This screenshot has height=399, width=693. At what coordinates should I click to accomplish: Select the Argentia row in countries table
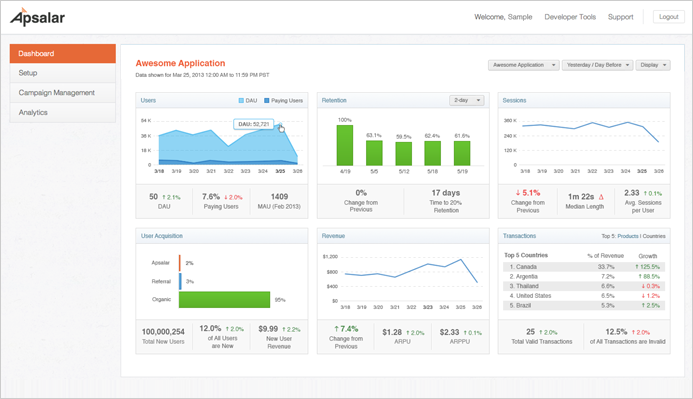[584, 277]
